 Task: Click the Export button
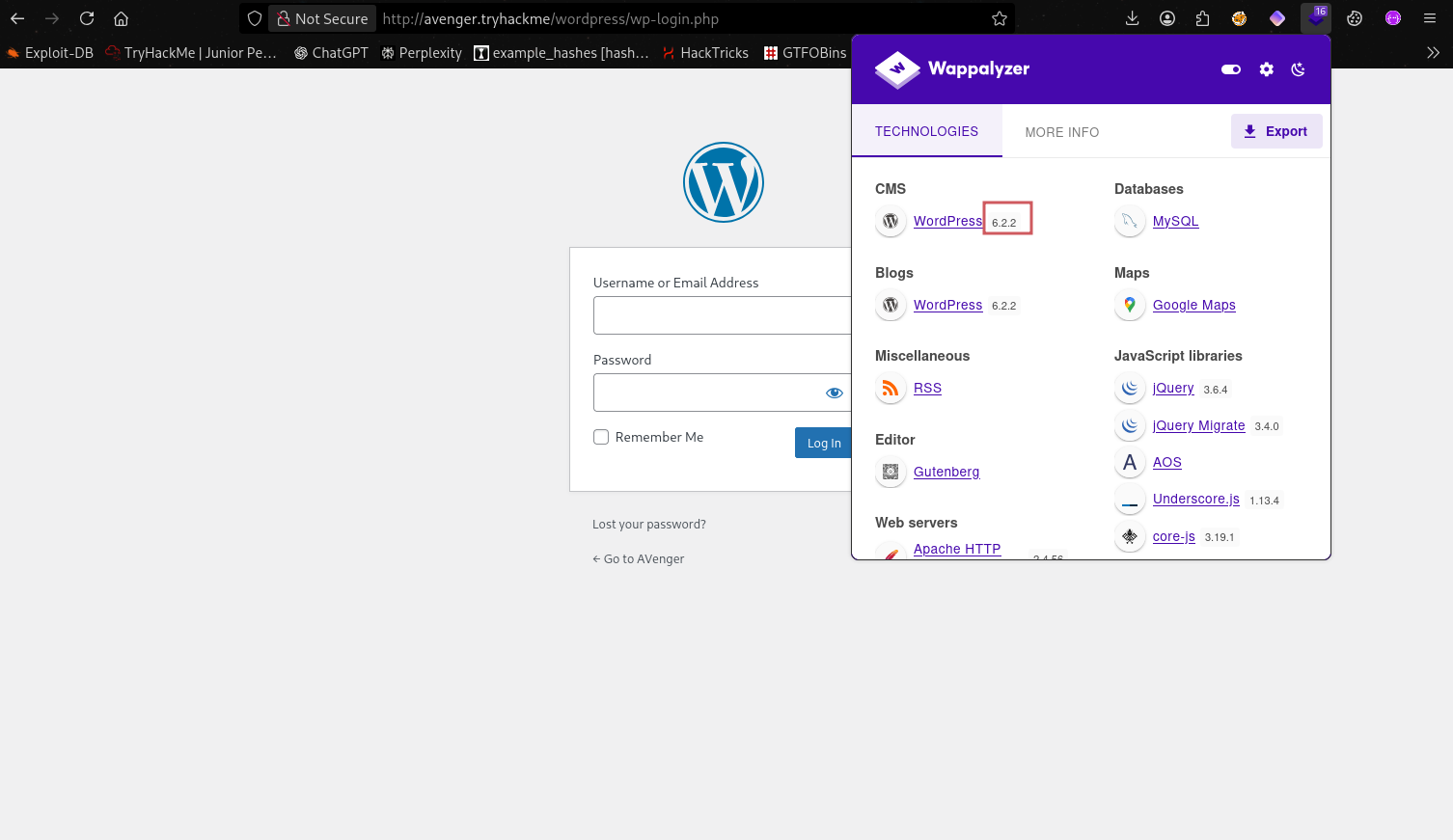click(1275, 131)
